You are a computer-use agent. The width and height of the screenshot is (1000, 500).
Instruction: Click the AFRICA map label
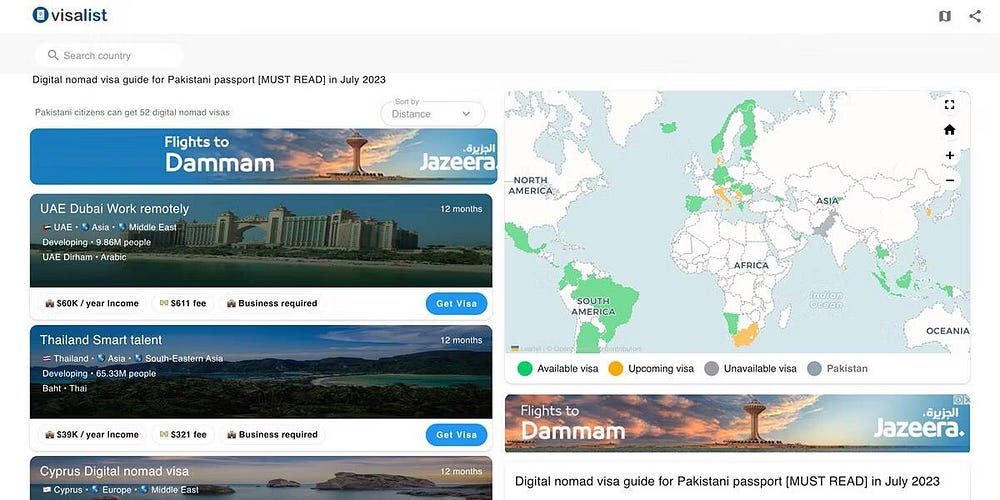(751, 265)
